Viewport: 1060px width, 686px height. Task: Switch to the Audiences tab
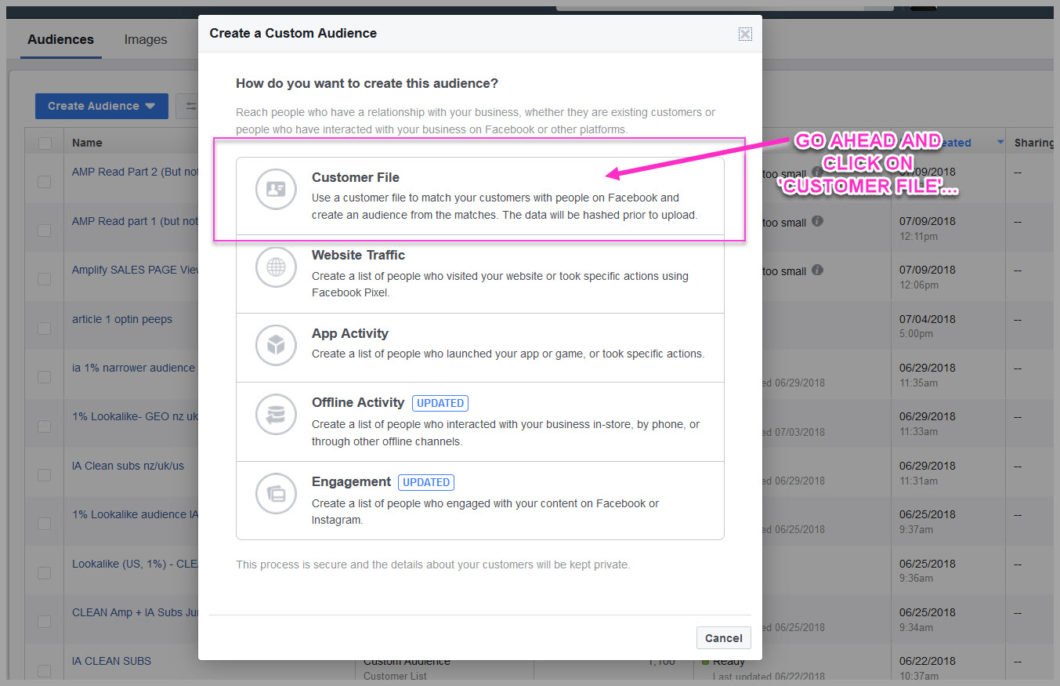(61, 39)
